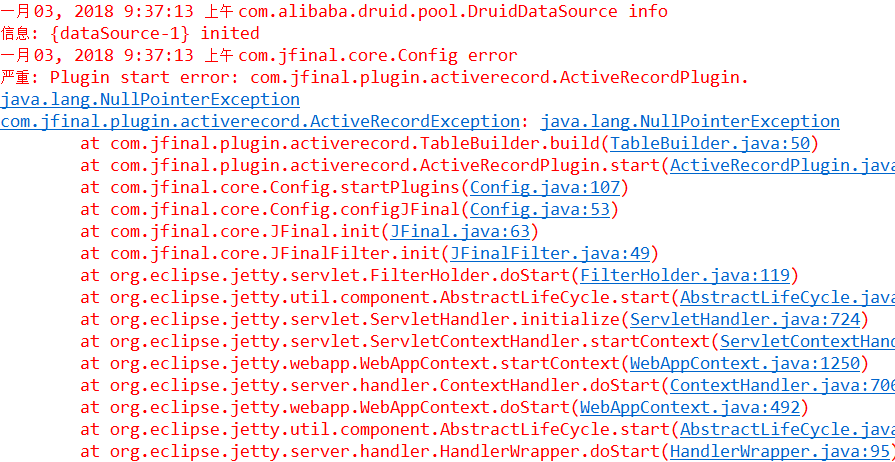The height and width of the screenshot is (462, 895).
Task: Click the NullPointerException link after ActiveRecordException
Action: coord(690,122)
